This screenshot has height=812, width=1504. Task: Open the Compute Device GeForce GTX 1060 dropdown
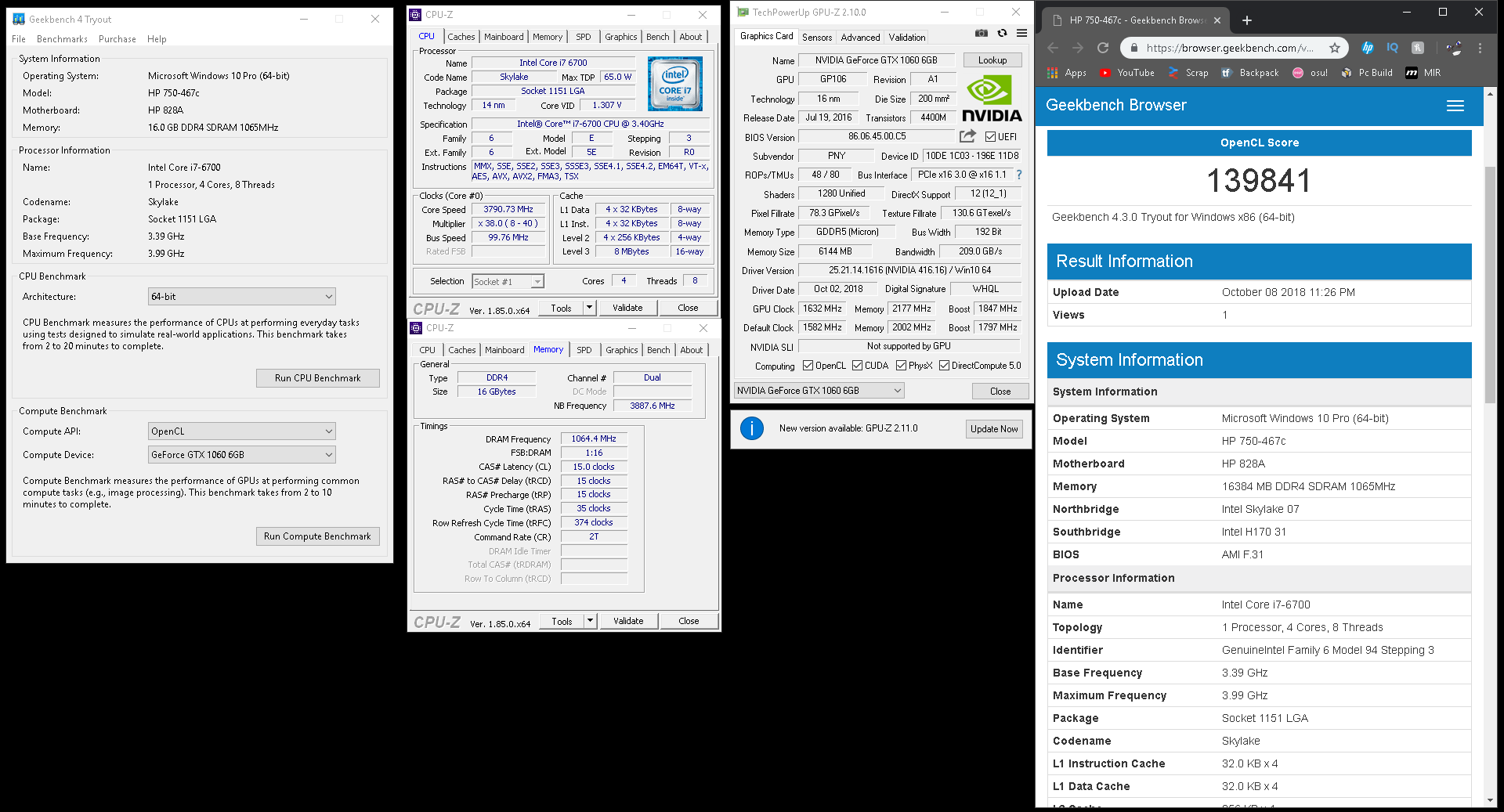point(242,455)
